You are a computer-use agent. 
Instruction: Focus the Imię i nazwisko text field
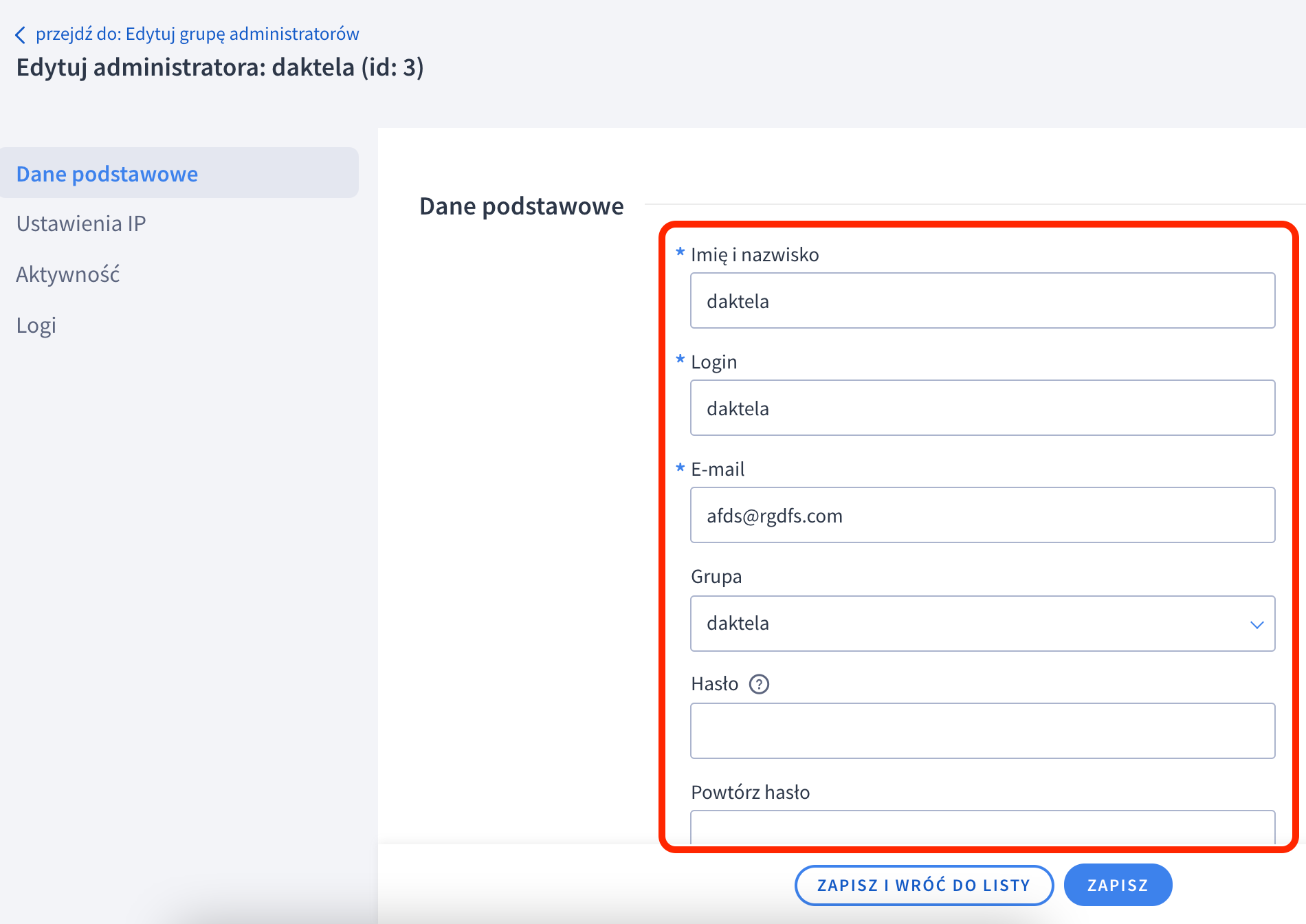982,301
